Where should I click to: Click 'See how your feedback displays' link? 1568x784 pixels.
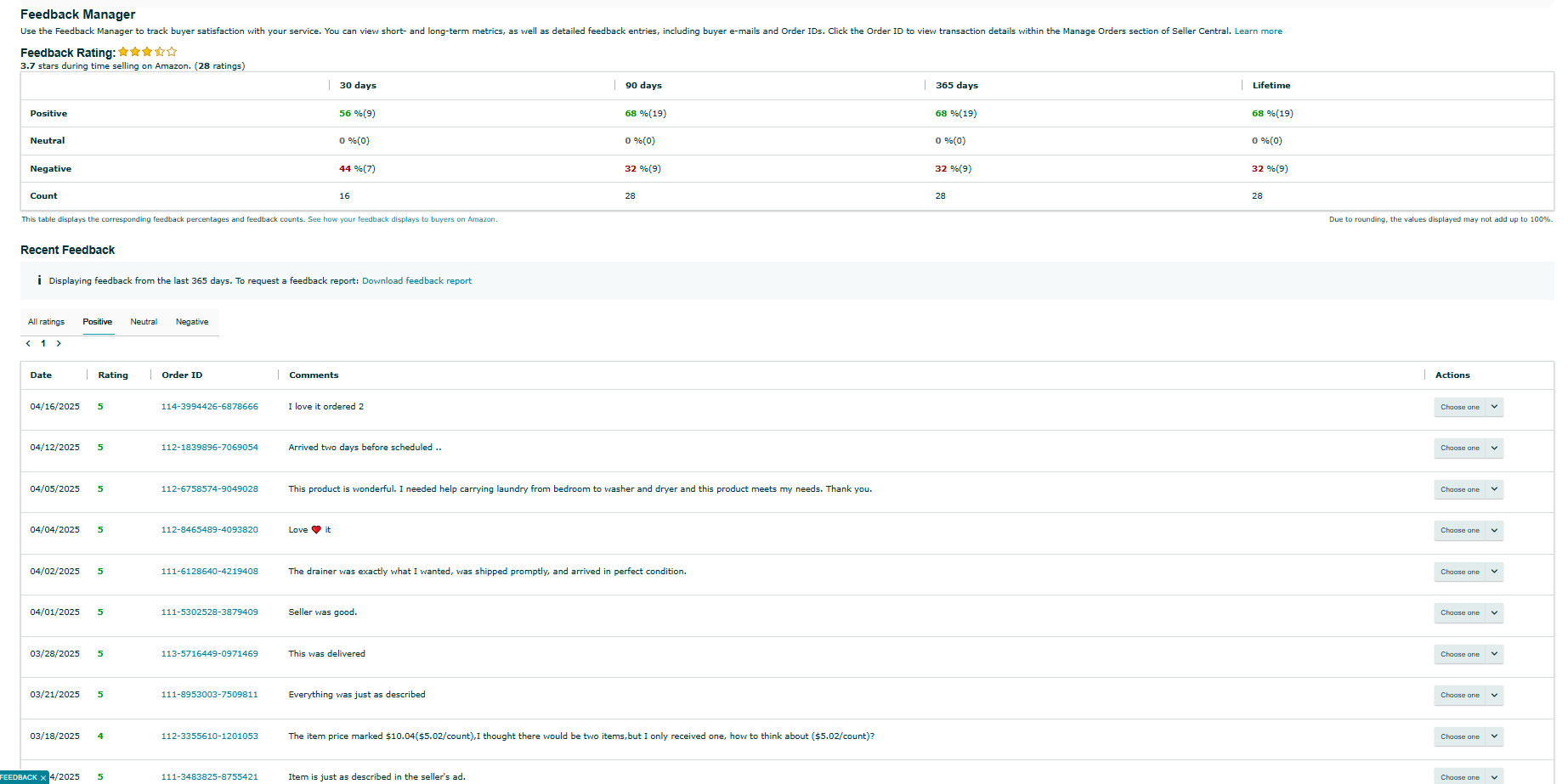(402, 219)
